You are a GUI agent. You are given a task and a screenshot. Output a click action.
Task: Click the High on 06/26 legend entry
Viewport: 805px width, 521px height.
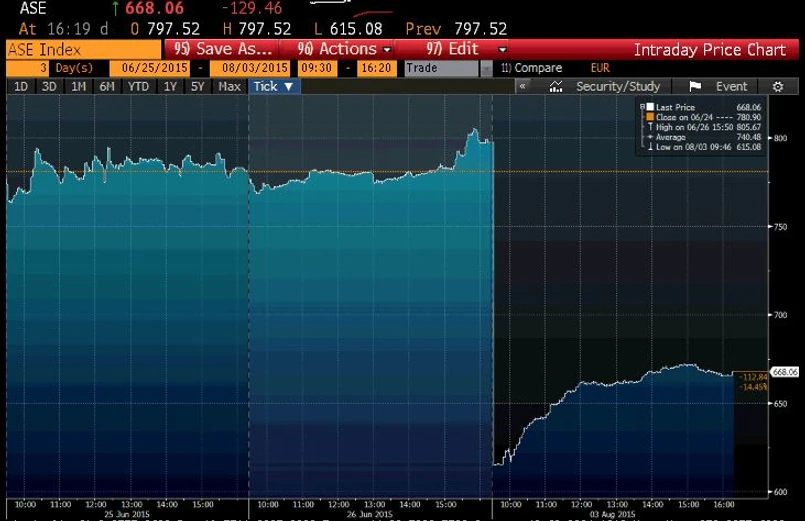(704, 127)
